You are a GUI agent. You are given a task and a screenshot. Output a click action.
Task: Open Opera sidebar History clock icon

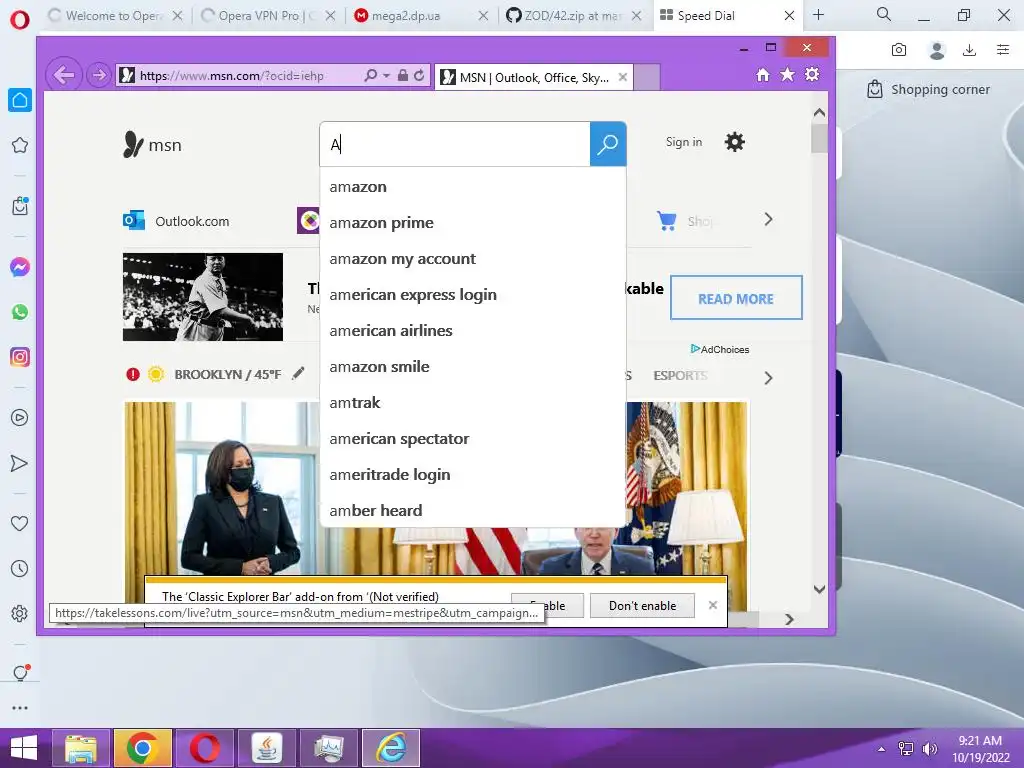pyautogui.click(x=20, y=569)
